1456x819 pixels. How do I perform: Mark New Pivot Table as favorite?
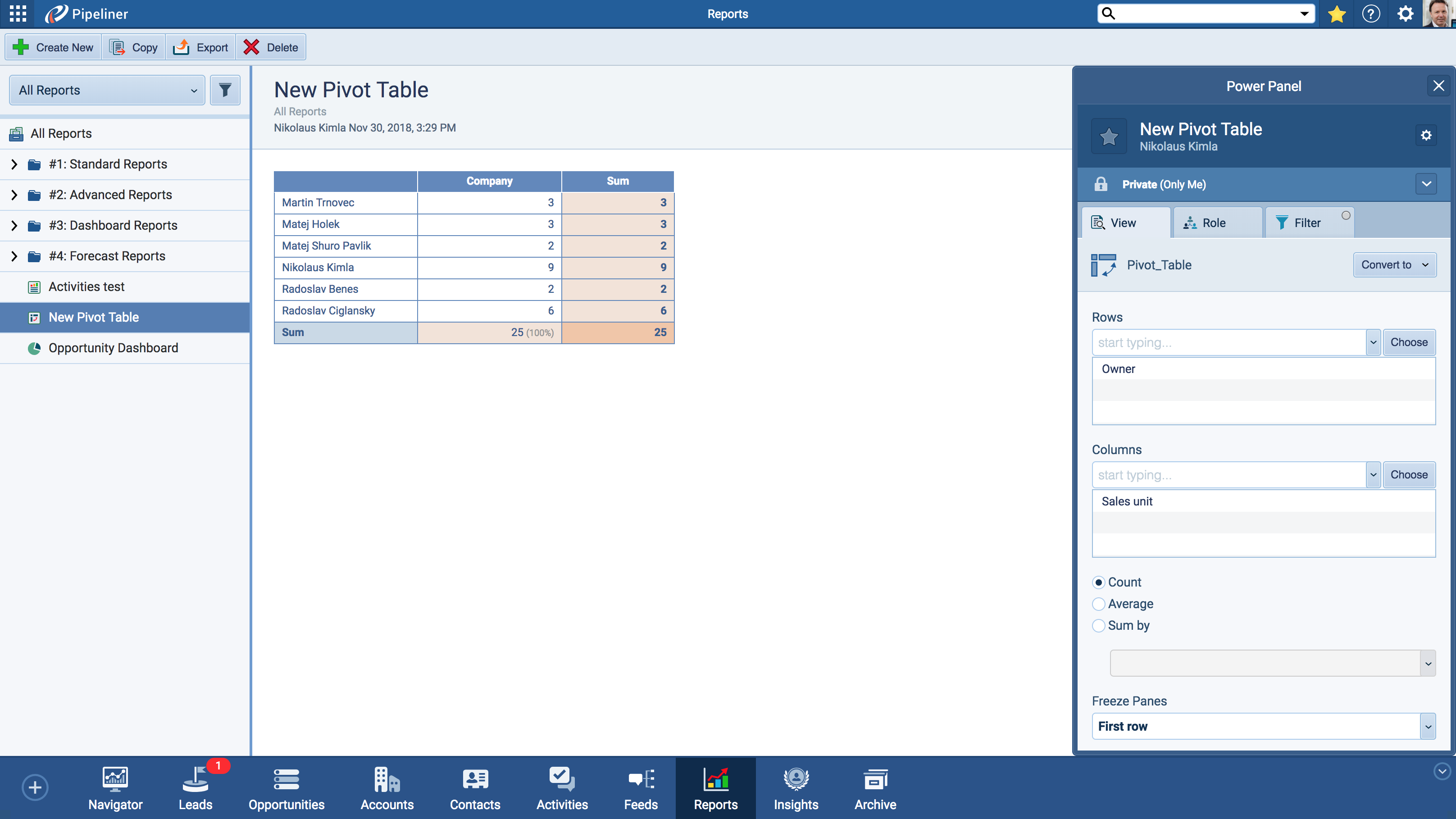pyautogui.click(x=1108, y=136)
